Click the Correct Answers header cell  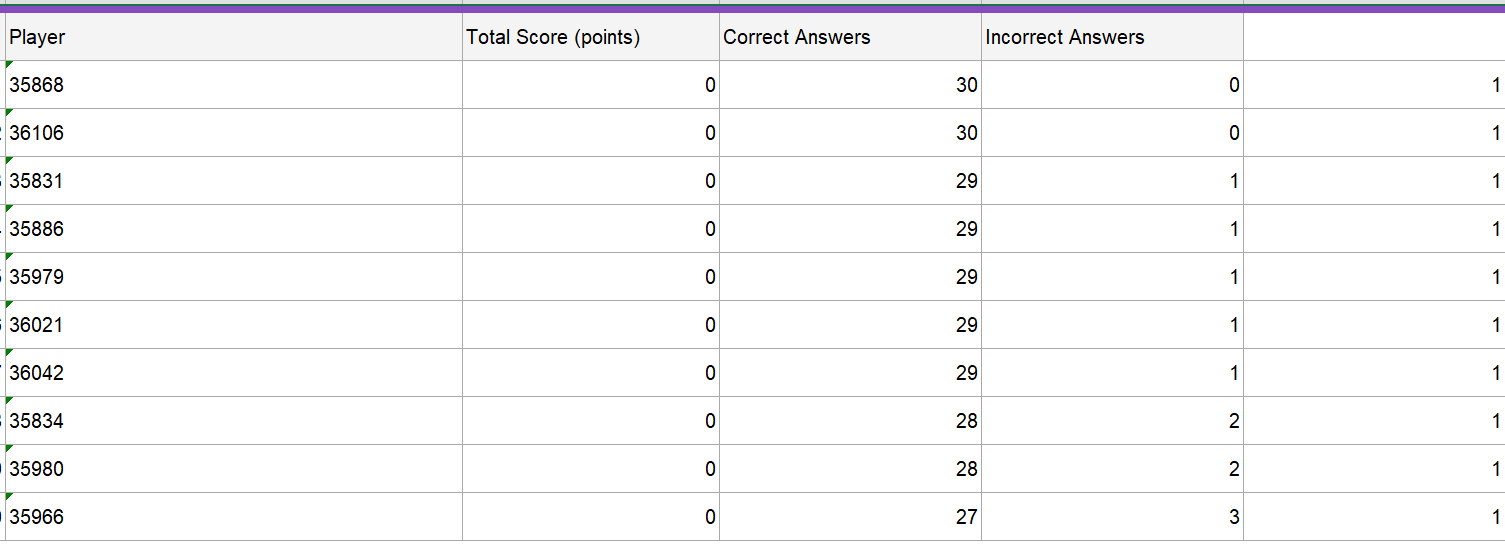click(x=850, y=37)
